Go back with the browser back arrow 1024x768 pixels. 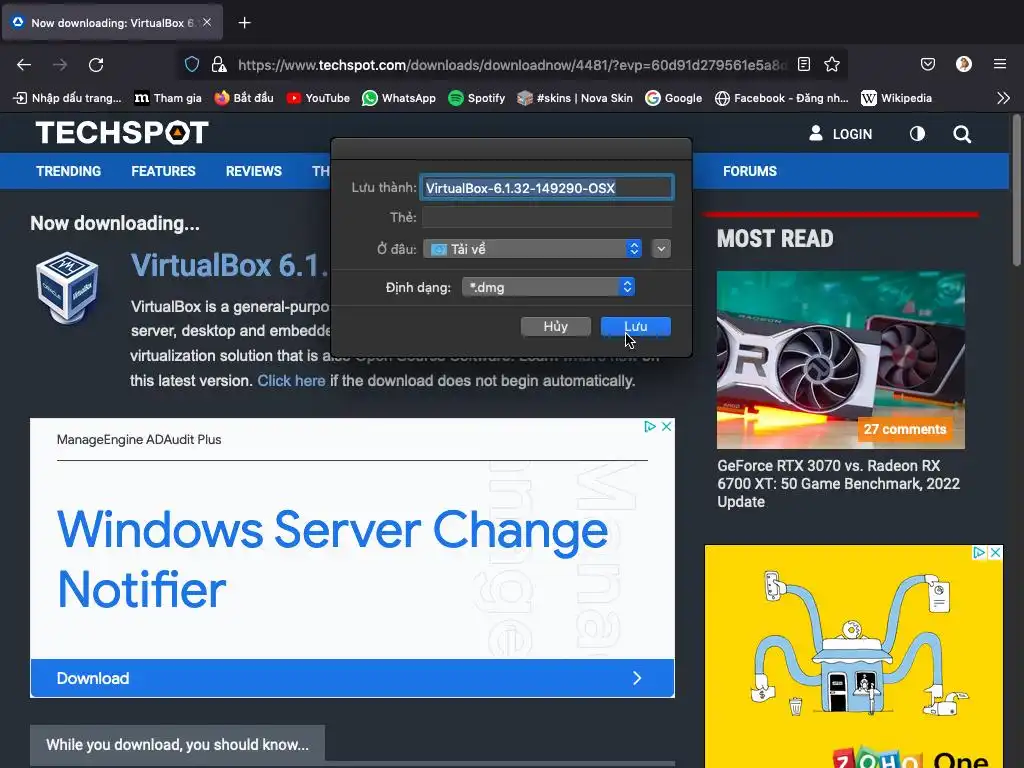24,65
